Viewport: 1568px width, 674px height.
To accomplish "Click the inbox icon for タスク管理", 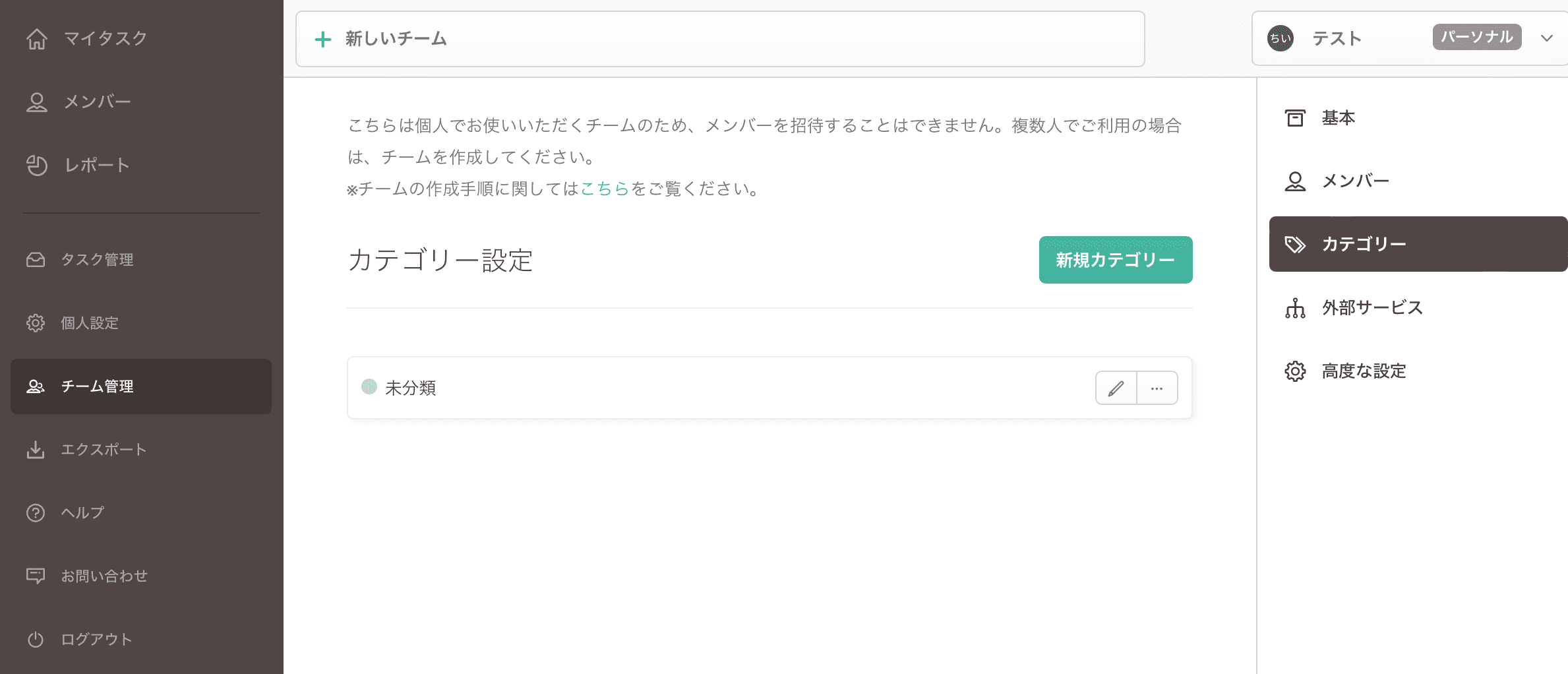I will pos(36,260).
